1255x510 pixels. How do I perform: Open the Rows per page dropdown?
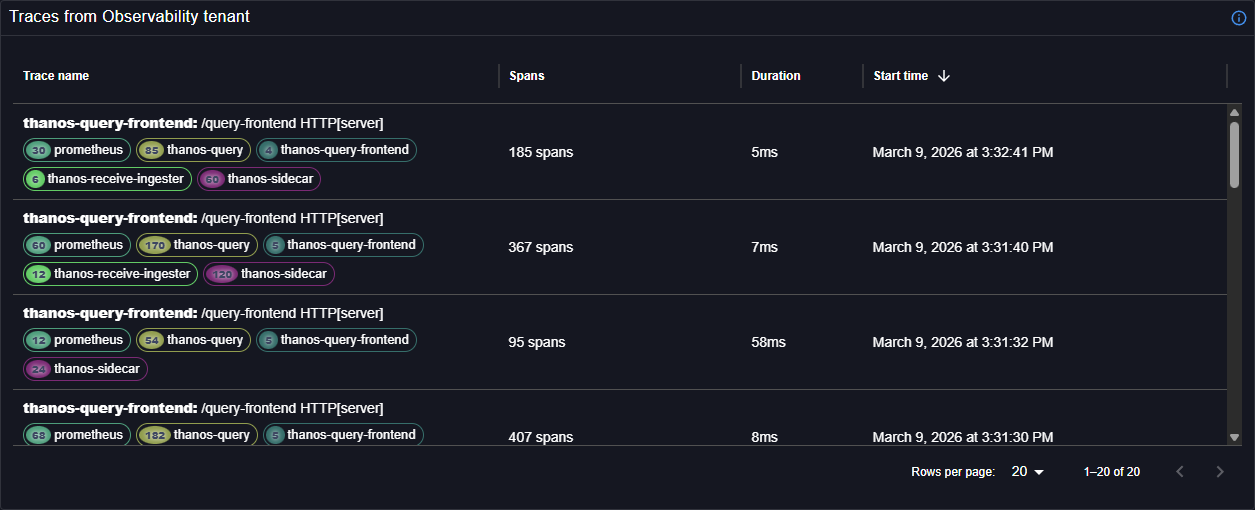[1027, 472]
